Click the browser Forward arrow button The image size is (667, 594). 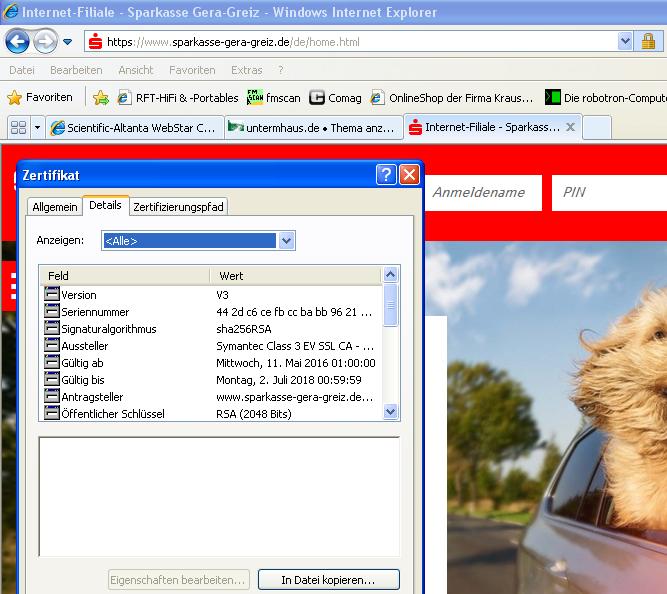(46, 42)
